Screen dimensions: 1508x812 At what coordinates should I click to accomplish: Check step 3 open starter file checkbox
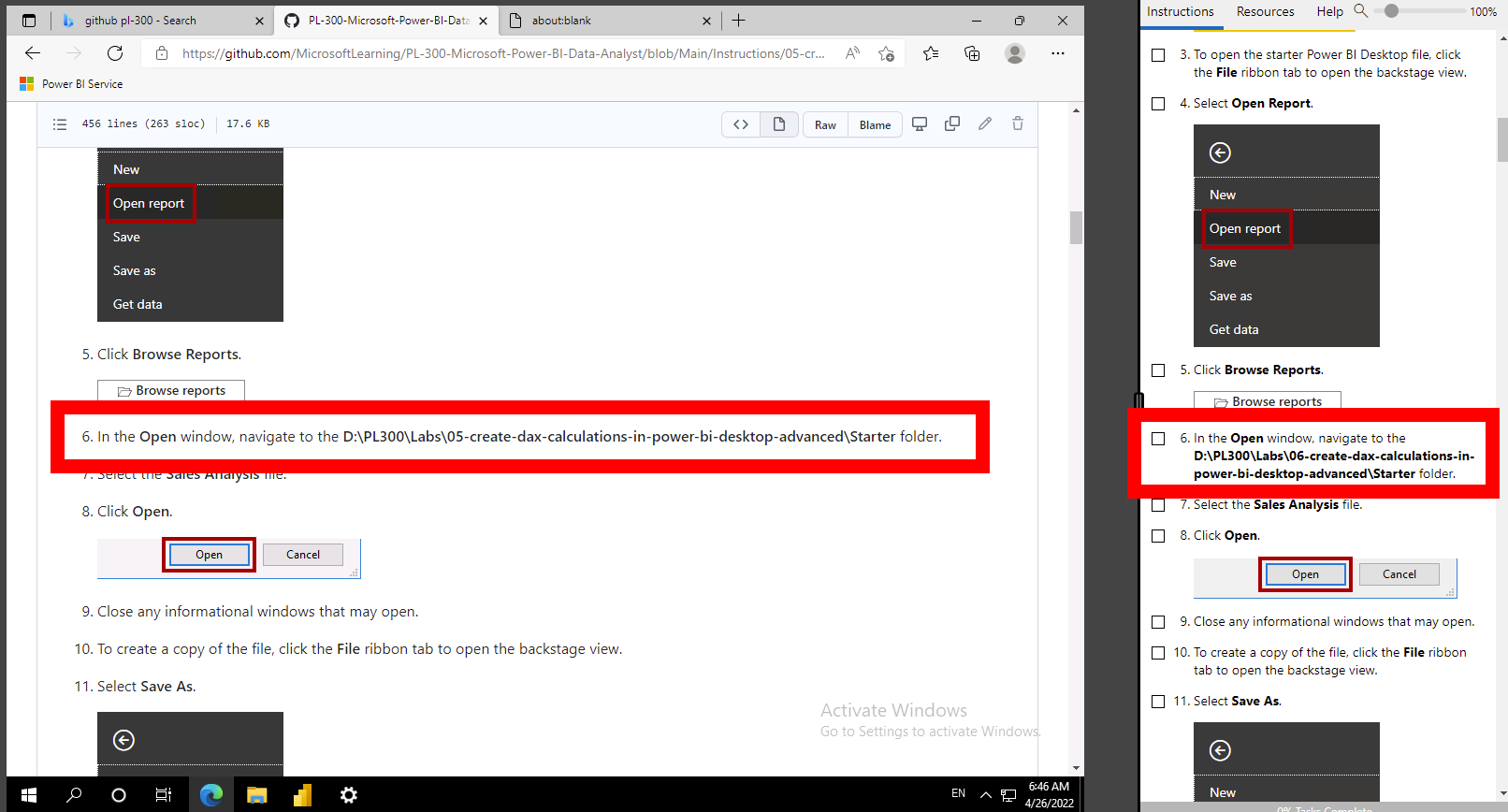[1158, 55]
